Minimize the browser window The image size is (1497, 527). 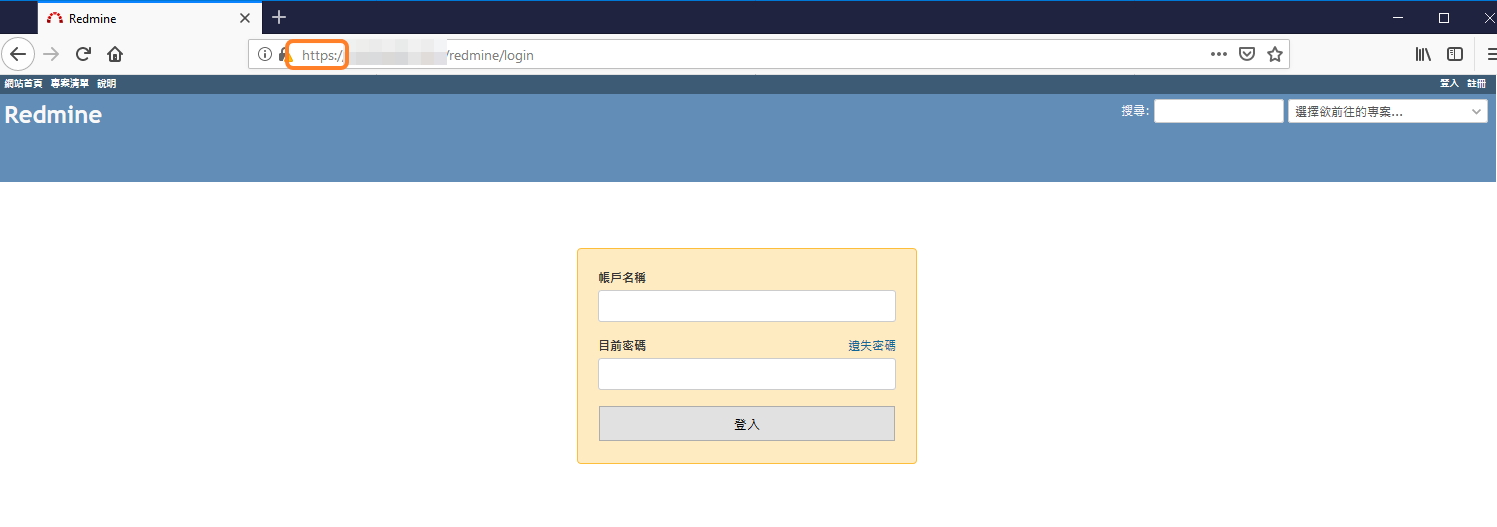(x=1398, y=18)
